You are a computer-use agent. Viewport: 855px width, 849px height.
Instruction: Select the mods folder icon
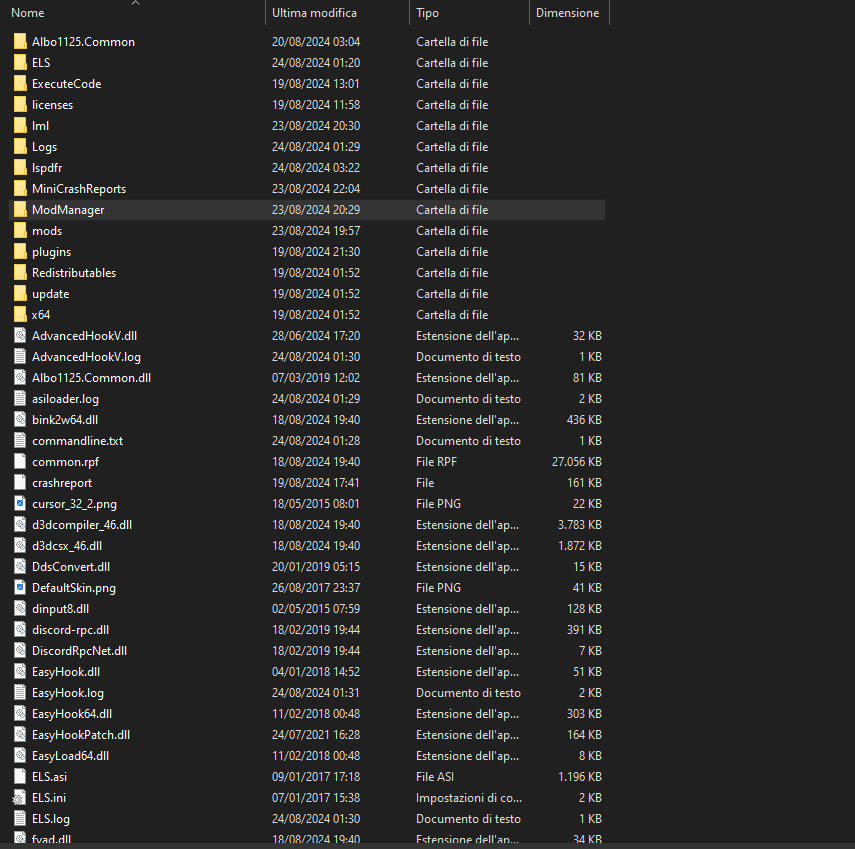coord(20,231)
